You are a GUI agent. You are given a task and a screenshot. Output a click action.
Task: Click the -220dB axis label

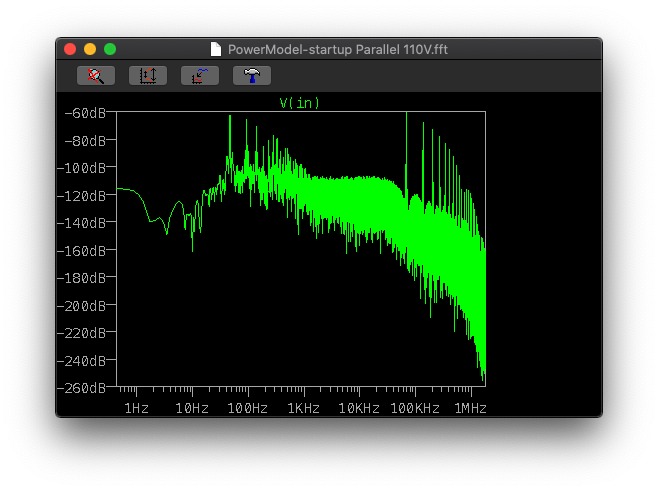(x=82, y=333)
